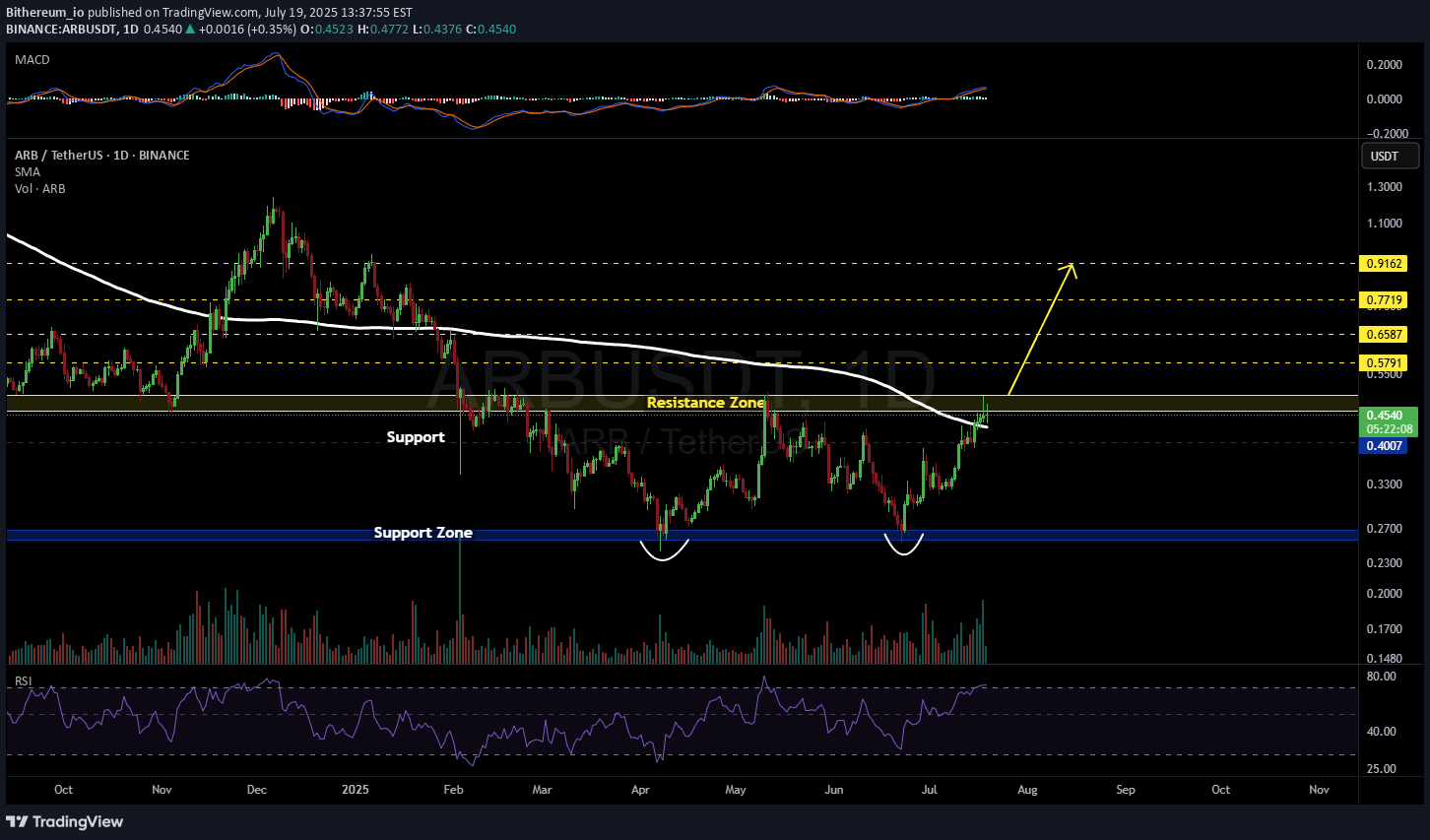Click the TradingView logo at bottom left

coord(65,821)
